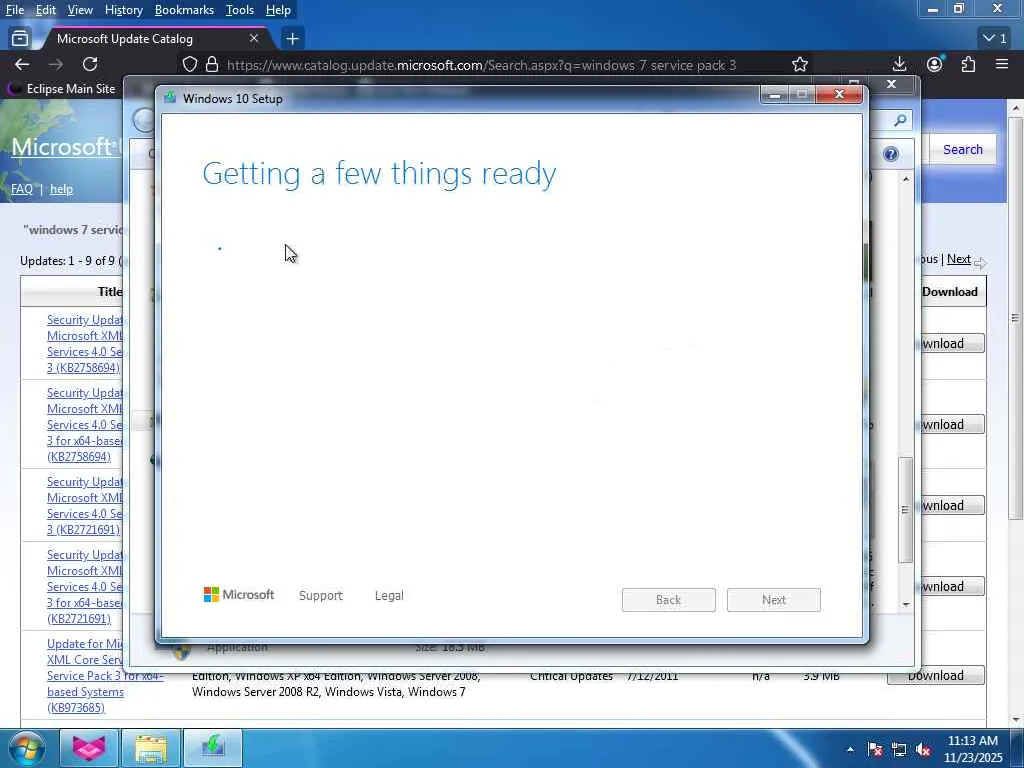
Task: Open the Bookmarks menu
Action: (x=184, y=10)
